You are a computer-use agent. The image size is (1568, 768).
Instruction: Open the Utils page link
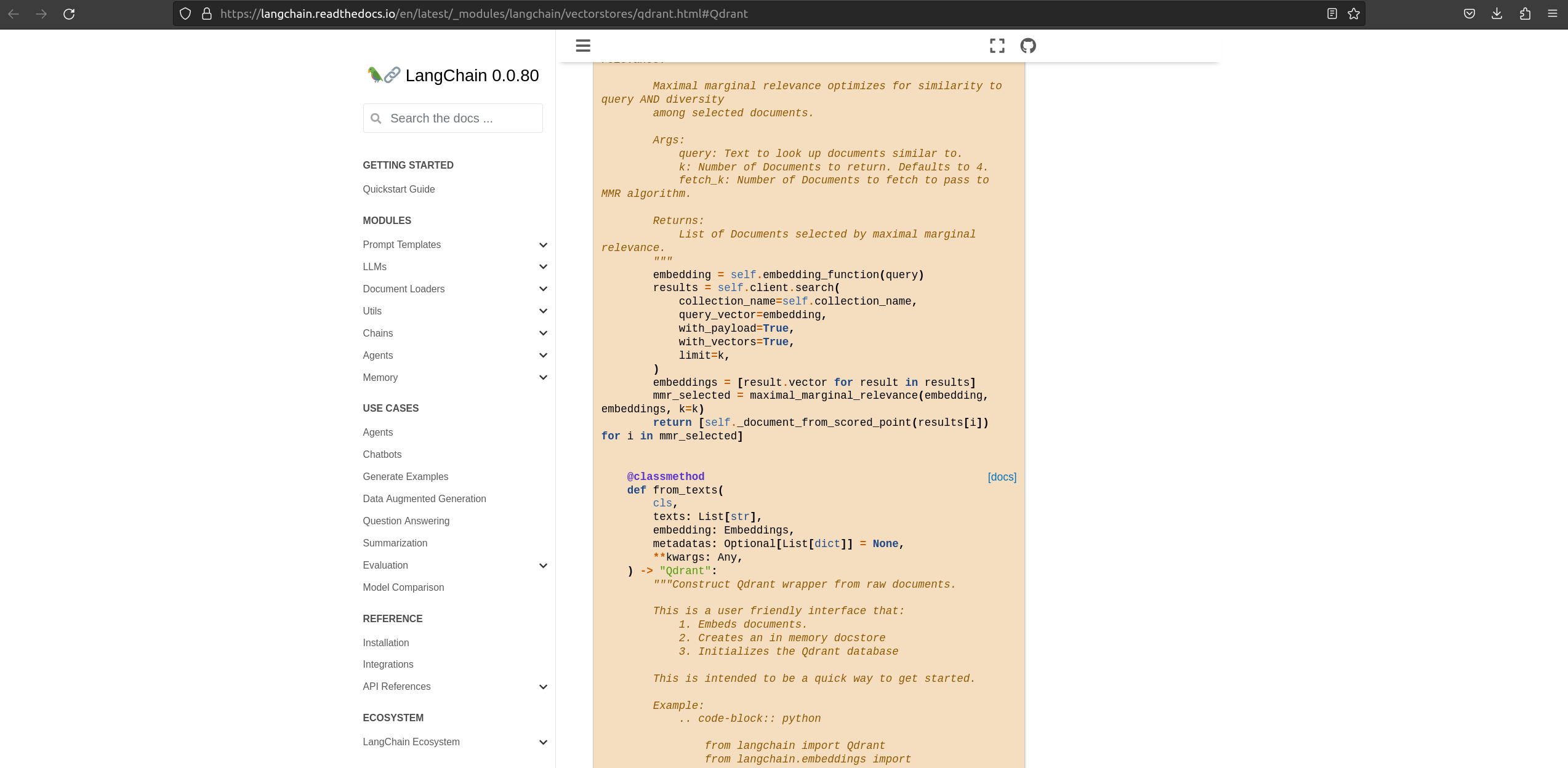coord(372,311)
